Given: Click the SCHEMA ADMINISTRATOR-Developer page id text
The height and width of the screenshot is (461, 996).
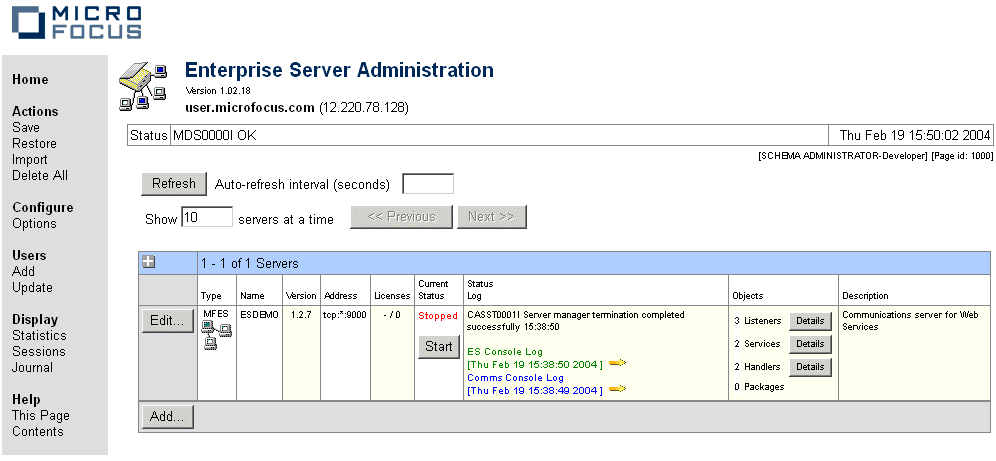Looking at the screenshot, I should click(875, 156).
